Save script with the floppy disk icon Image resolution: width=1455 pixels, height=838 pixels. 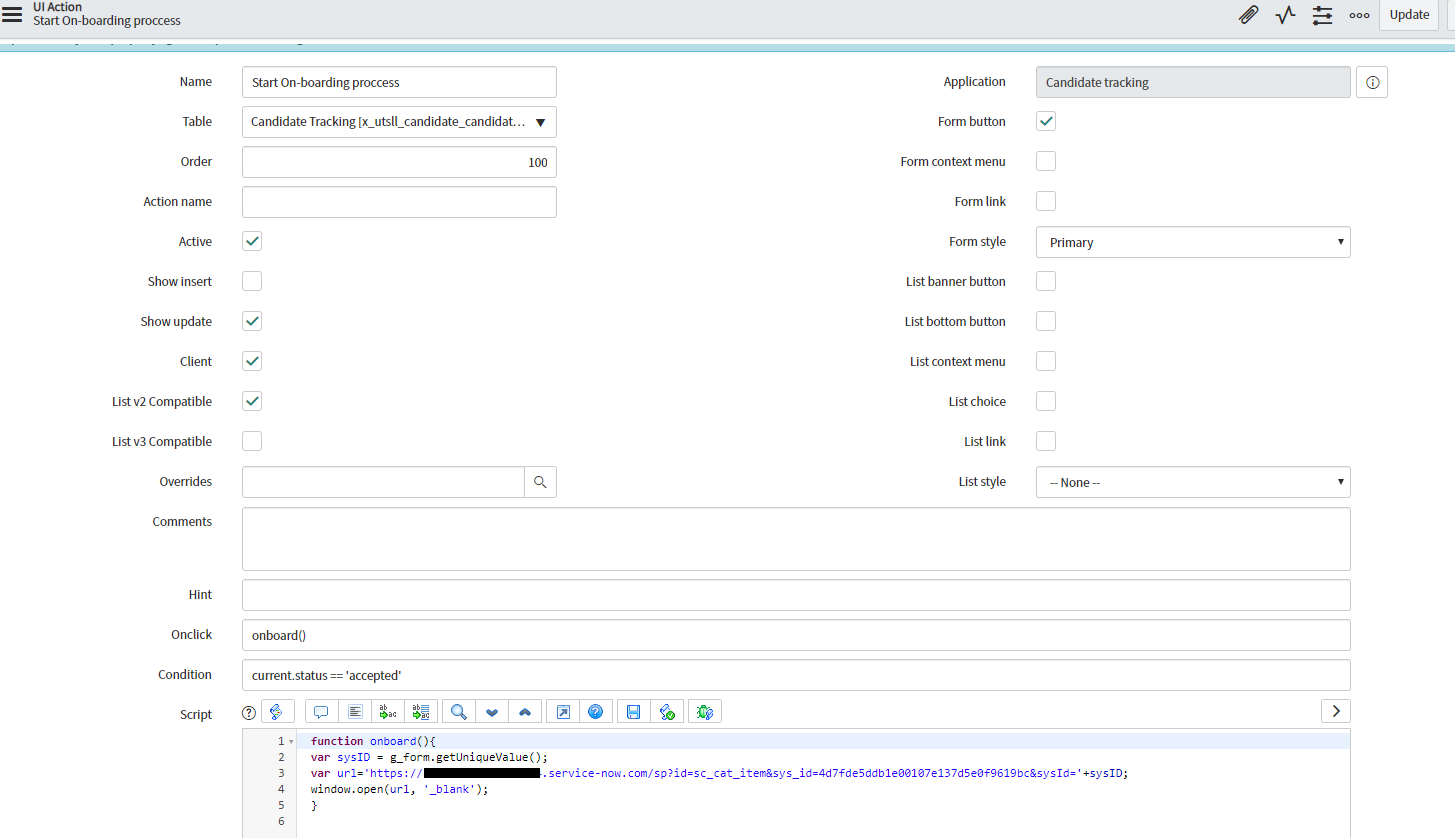(x=633, y=712)
